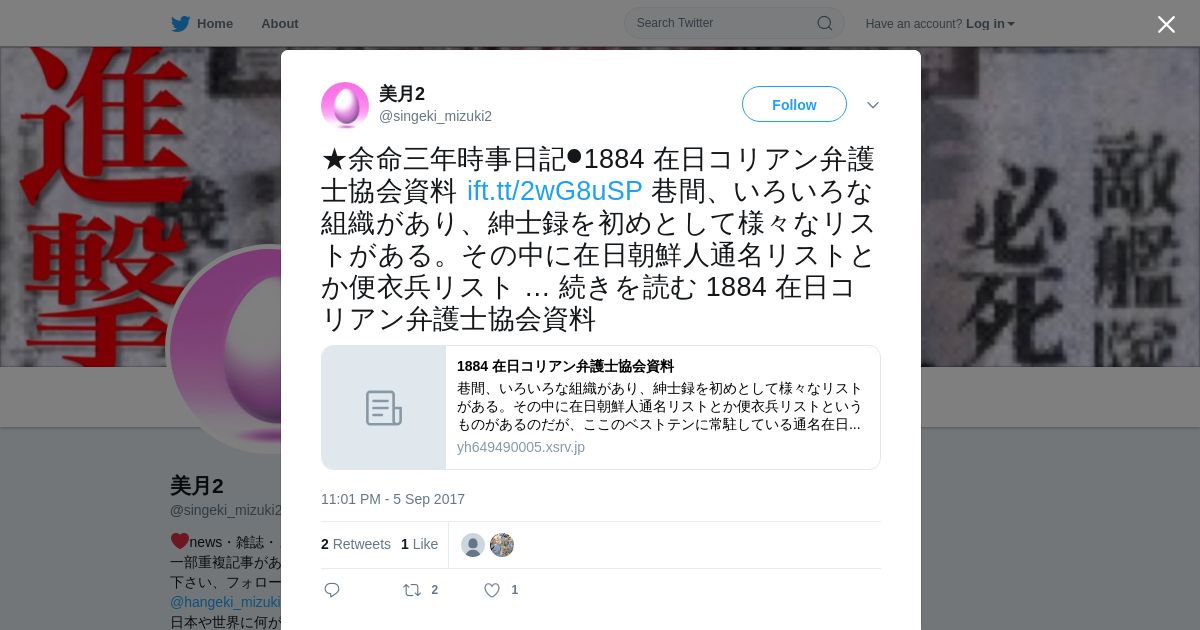Open the @singeki_mizuki2 handle in tweet
This screenshot has height=630, width=1200.
[x=435, y=116]
